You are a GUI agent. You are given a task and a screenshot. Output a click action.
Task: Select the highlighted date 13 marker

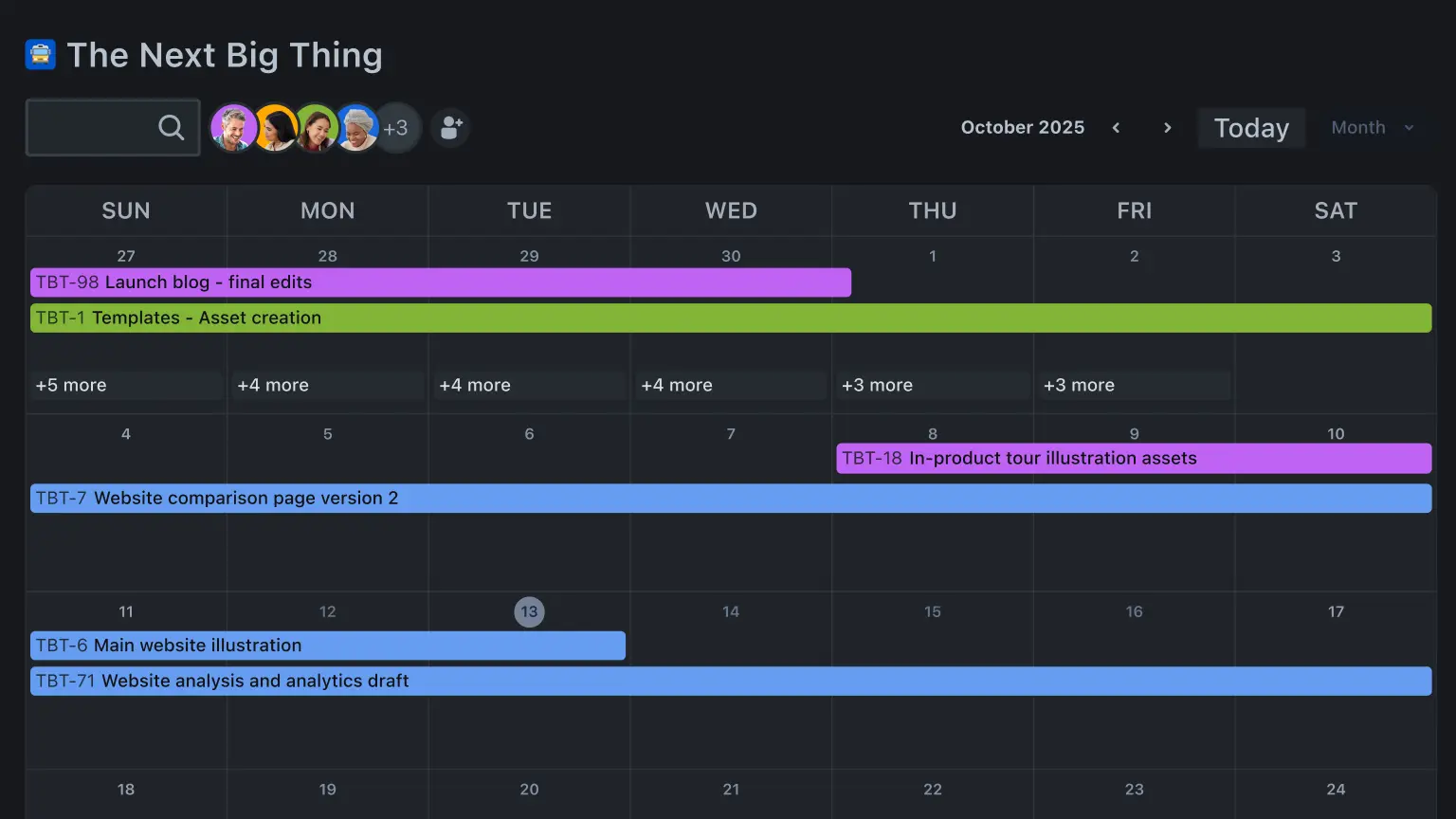[x=529, y=612]
